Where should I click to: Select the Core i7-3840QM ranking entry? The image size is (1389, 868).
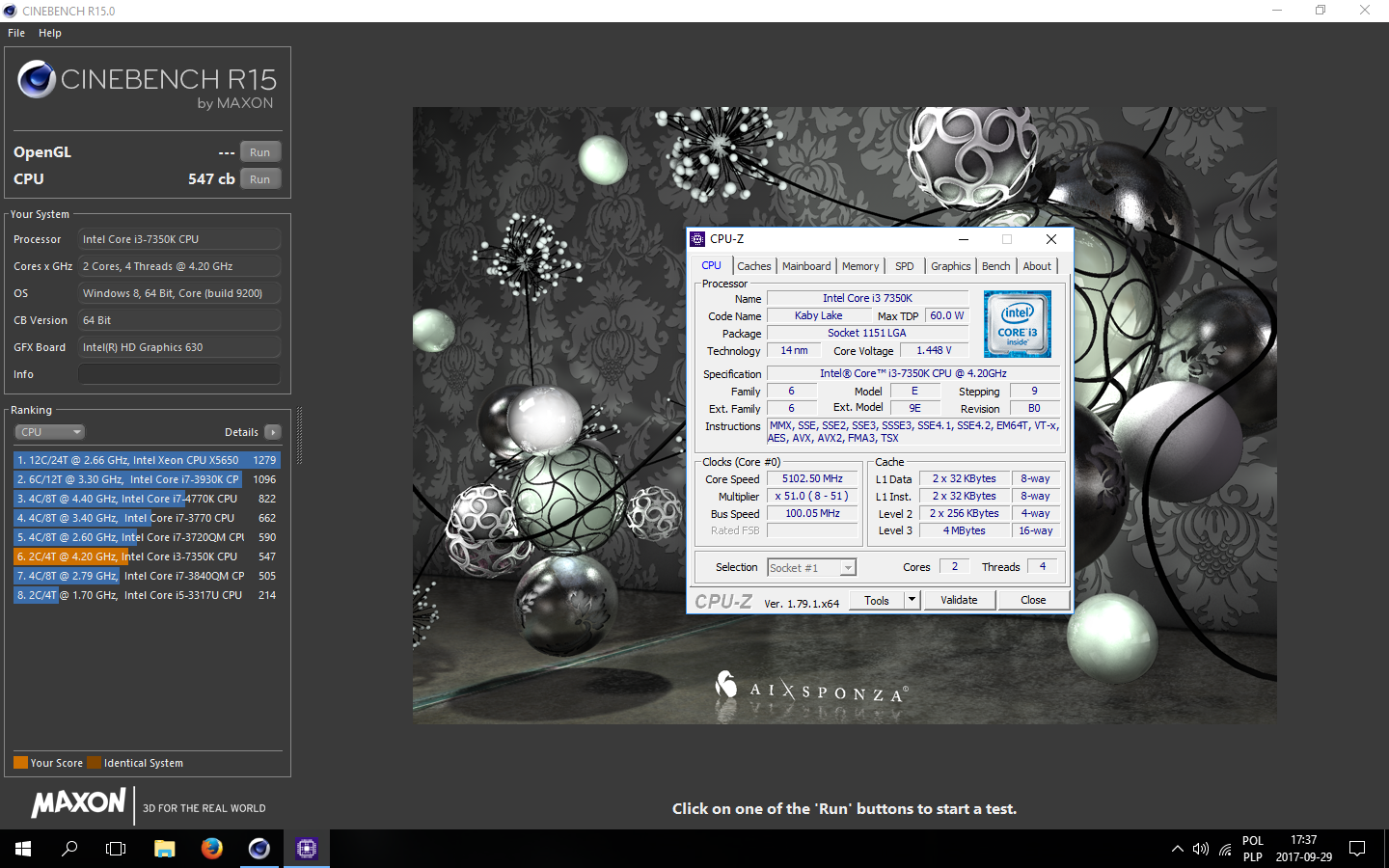[x=147, y=576]
